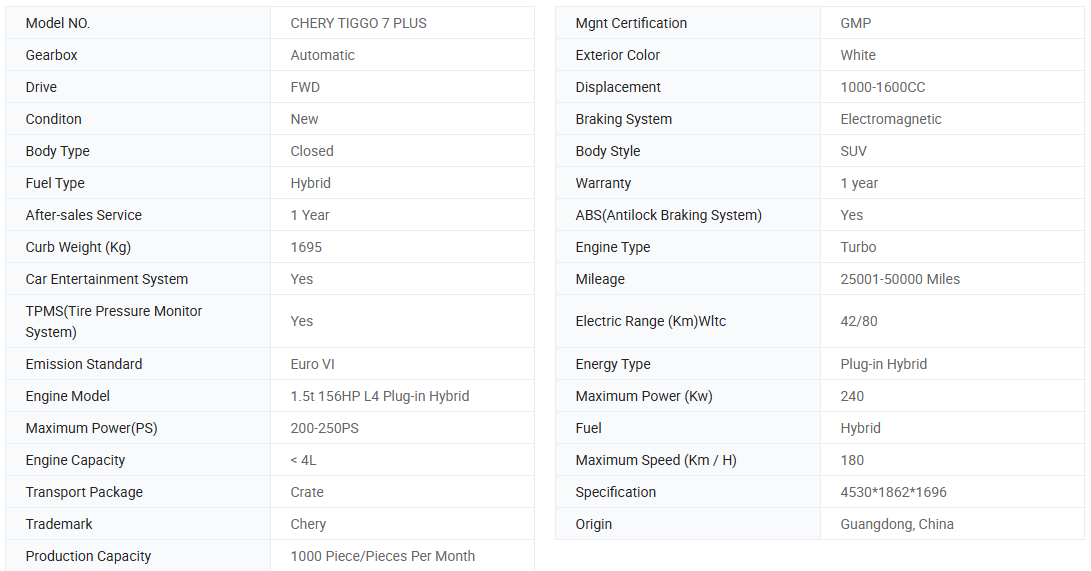The height and width of the screenshot is (571, 1091).
Task: Select the 1000 Piece/Pieces Per Month value
Action: click(x=382, y=556)
